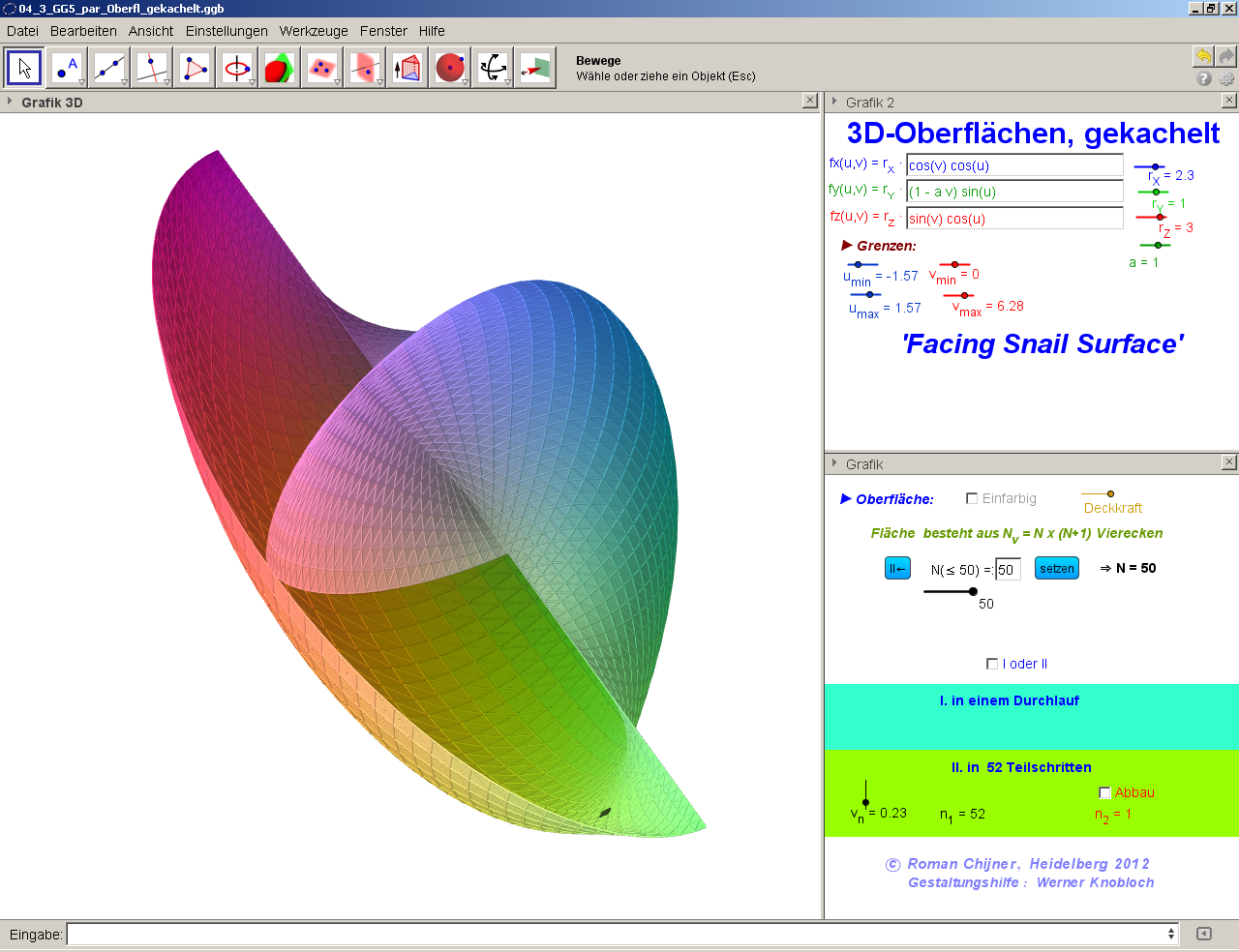Select the Move (Bewege) arrow tool
Image resolution: width=1239 pixels, height=952 pixels.
[x=24, y=68]
